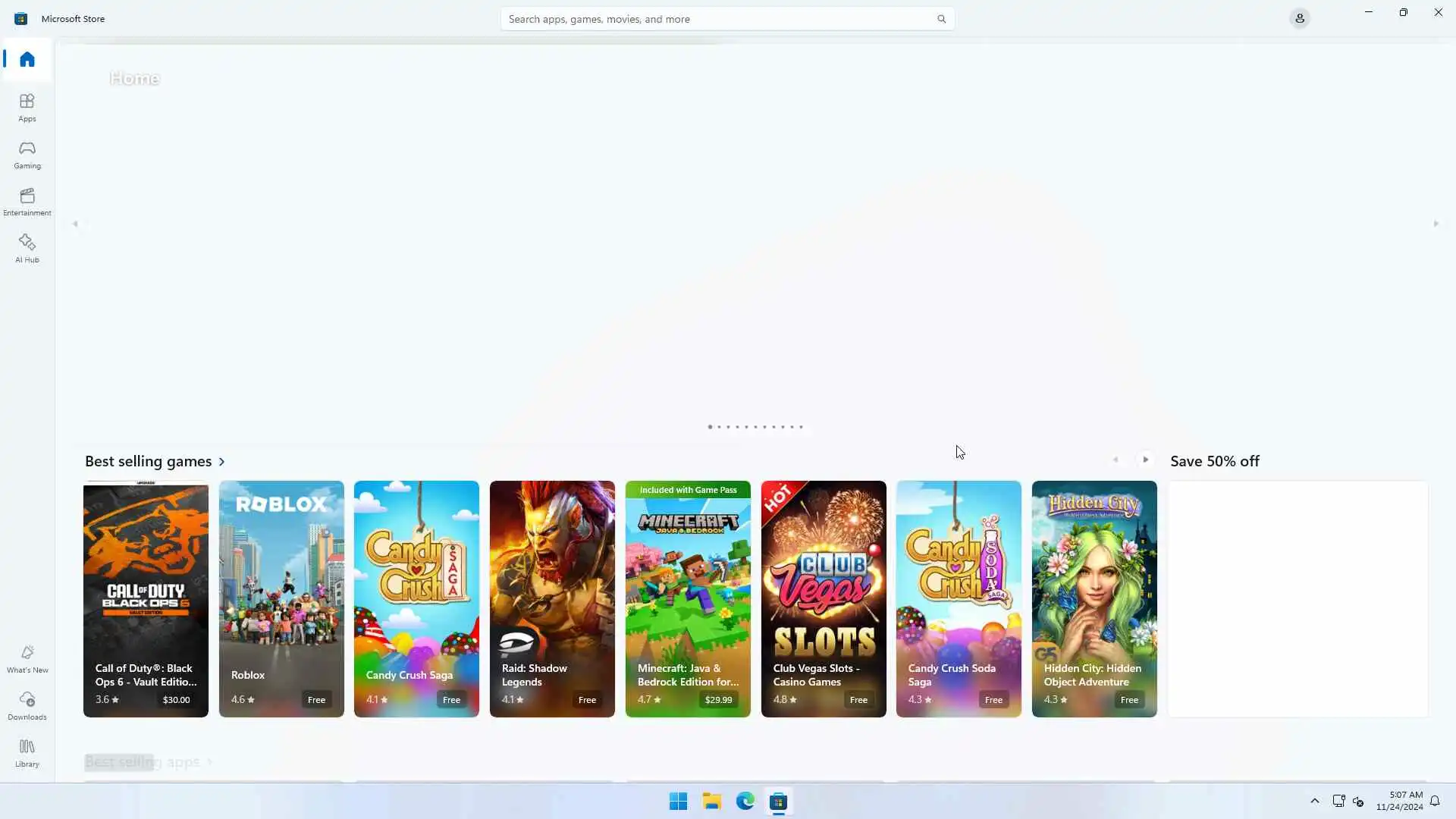Open What's New in sidebar
Viewport: 1456px width, 819px height.
(27, 658)
